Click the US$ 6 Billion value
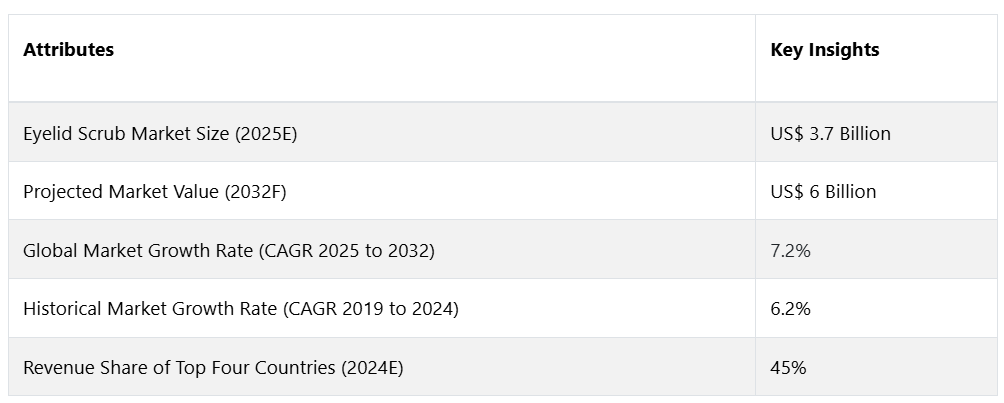 tap(823, 192)
